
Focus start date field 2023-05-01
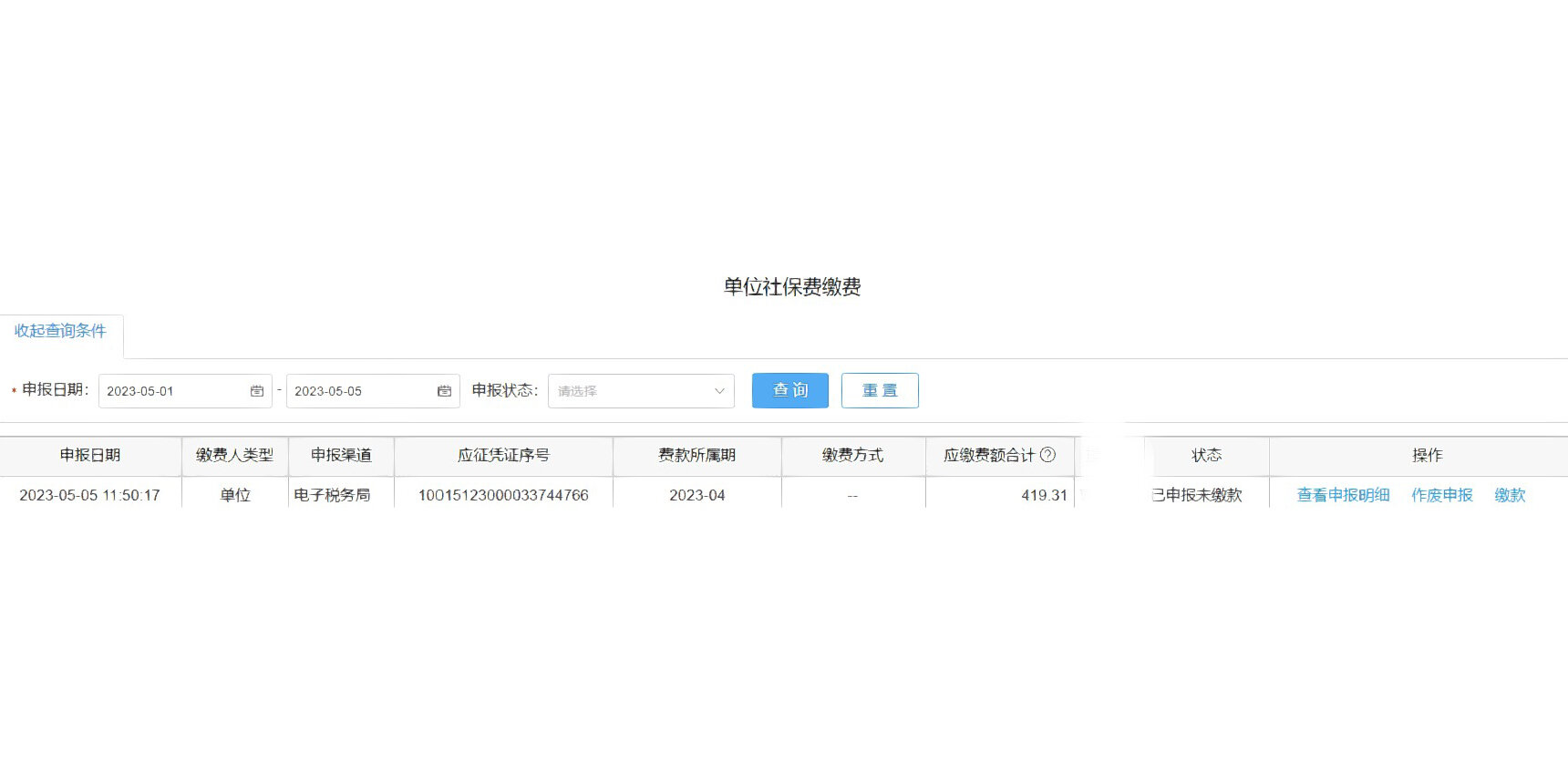click(185, 391)
